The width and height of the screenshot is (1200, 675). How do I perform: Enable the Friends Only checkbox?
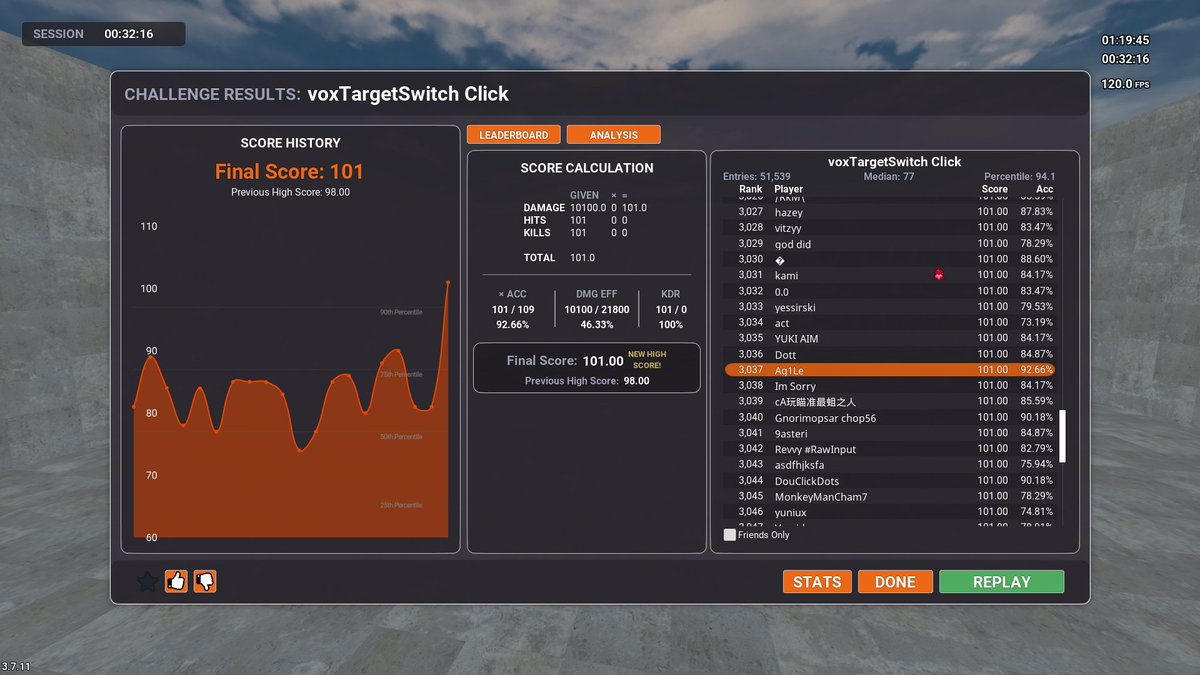[x=730, y=535]
